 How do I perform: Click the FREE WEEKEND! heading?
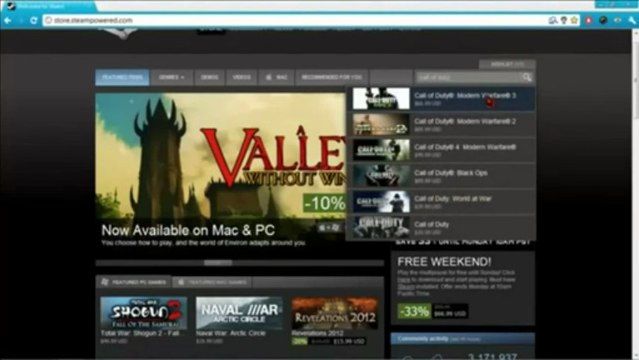444,262
